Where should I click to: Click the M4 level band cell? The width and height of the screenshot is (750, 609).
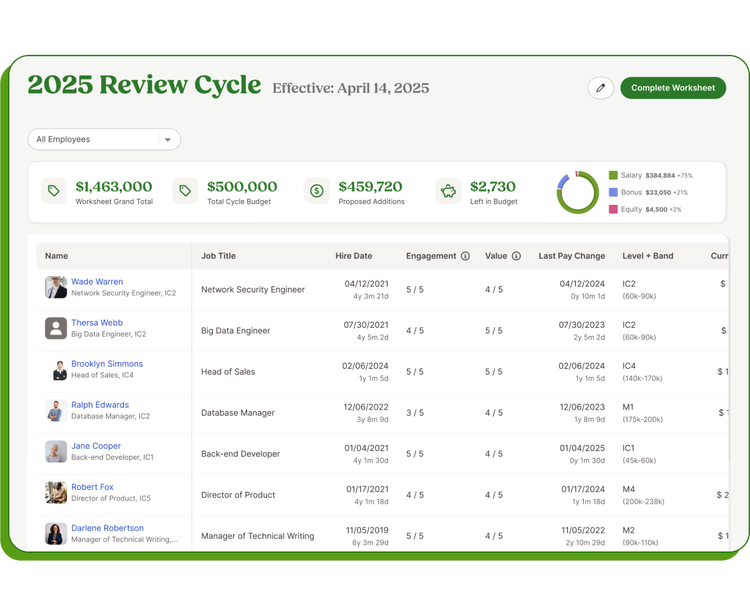pos(643,495)
